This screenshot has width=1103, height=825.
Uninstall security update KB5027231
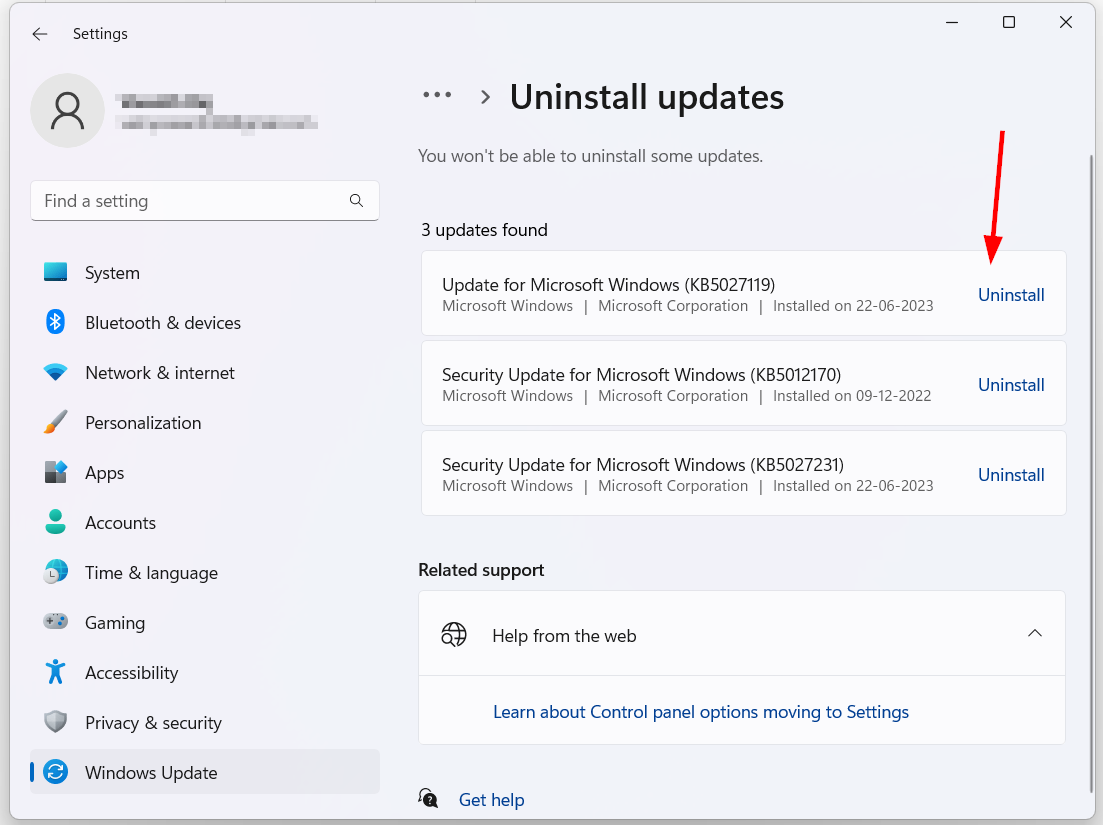[1011, 475]
